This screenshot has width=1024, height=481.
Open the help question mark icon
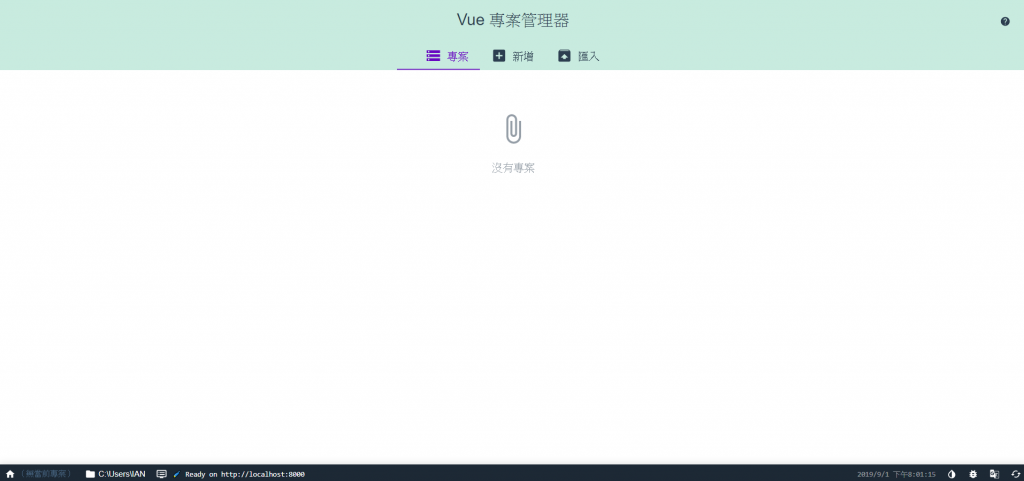pyautogui.click(x=1005, y=22)
